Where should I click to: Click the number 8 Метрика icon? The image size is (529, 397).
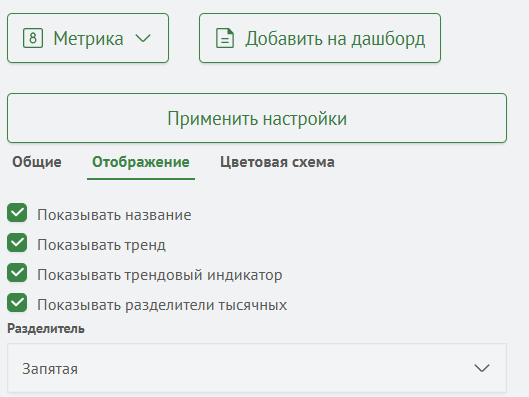pos(33,38)
